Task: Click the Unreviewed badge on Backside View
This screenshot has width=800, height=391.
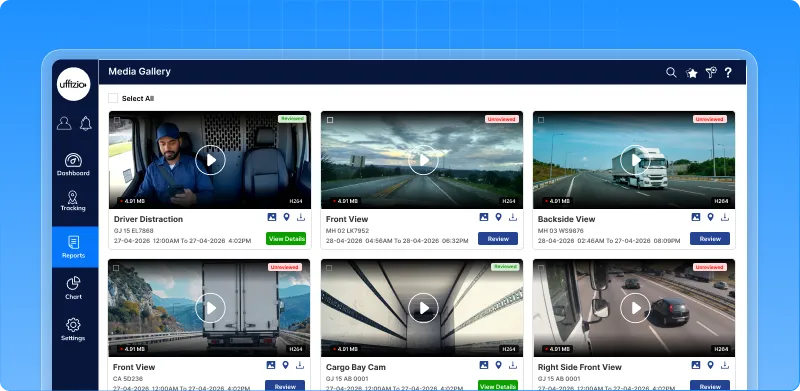Action: coord(710,119)
